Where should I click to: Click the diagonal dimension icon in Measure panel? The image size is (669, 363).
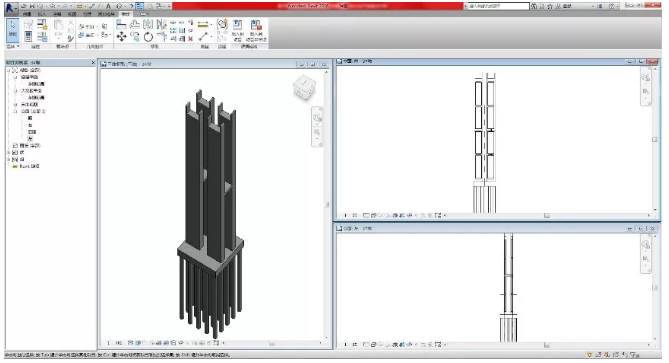[203, 37]
